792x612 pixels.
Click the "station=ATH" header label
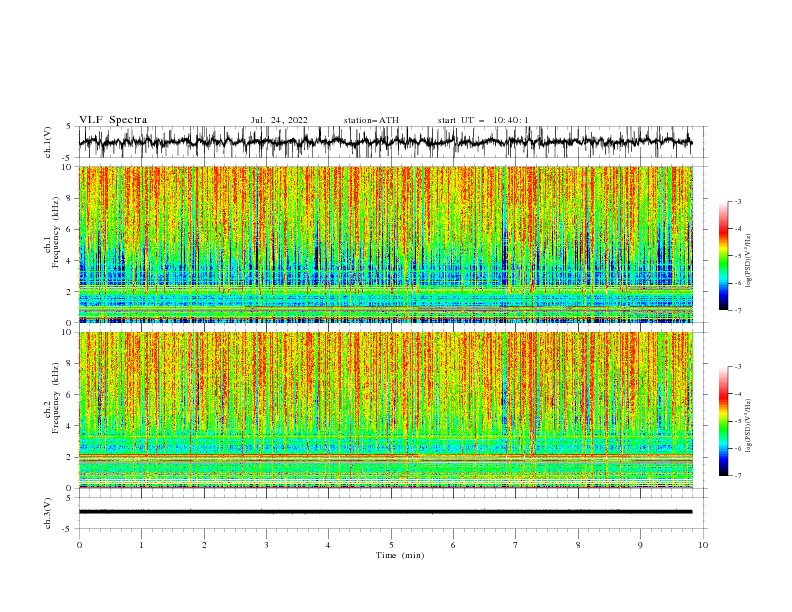(371, 120)
